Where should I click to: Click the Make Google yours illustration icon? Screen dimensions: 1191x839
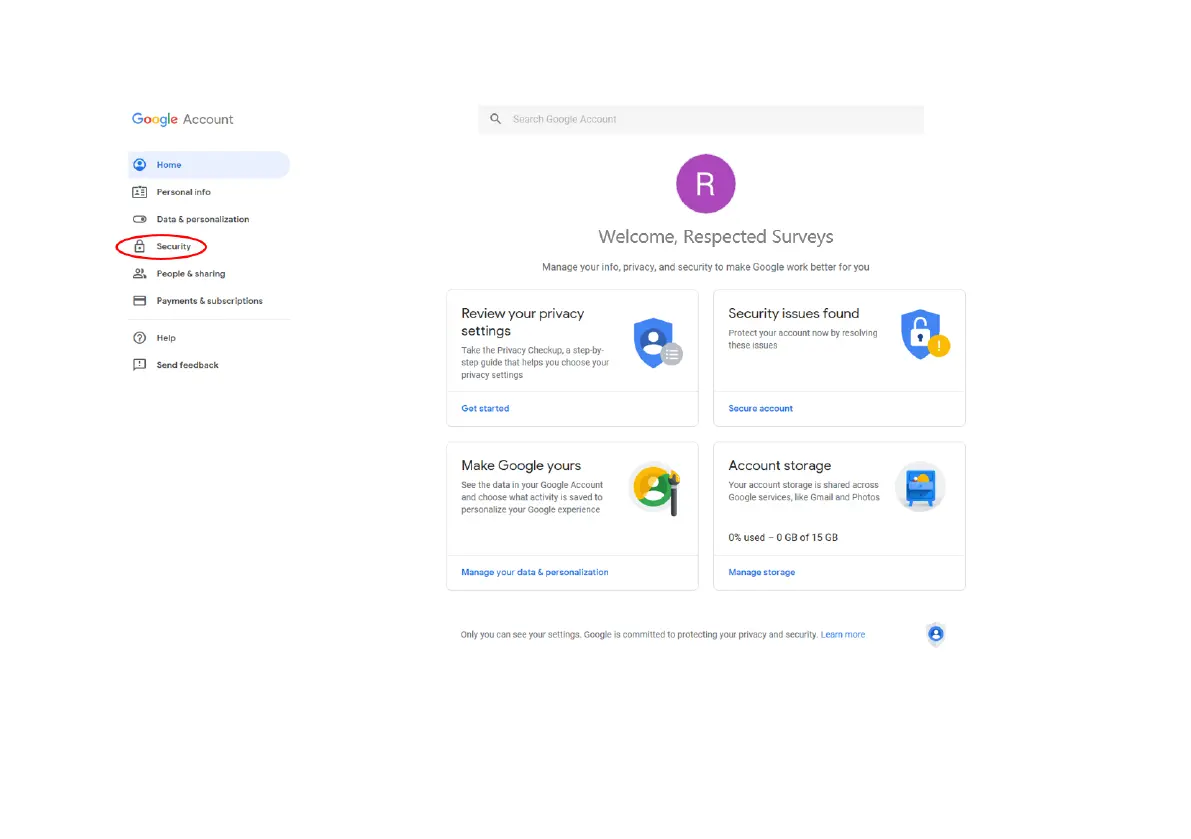pyautogui.click(x=656, y=488)
